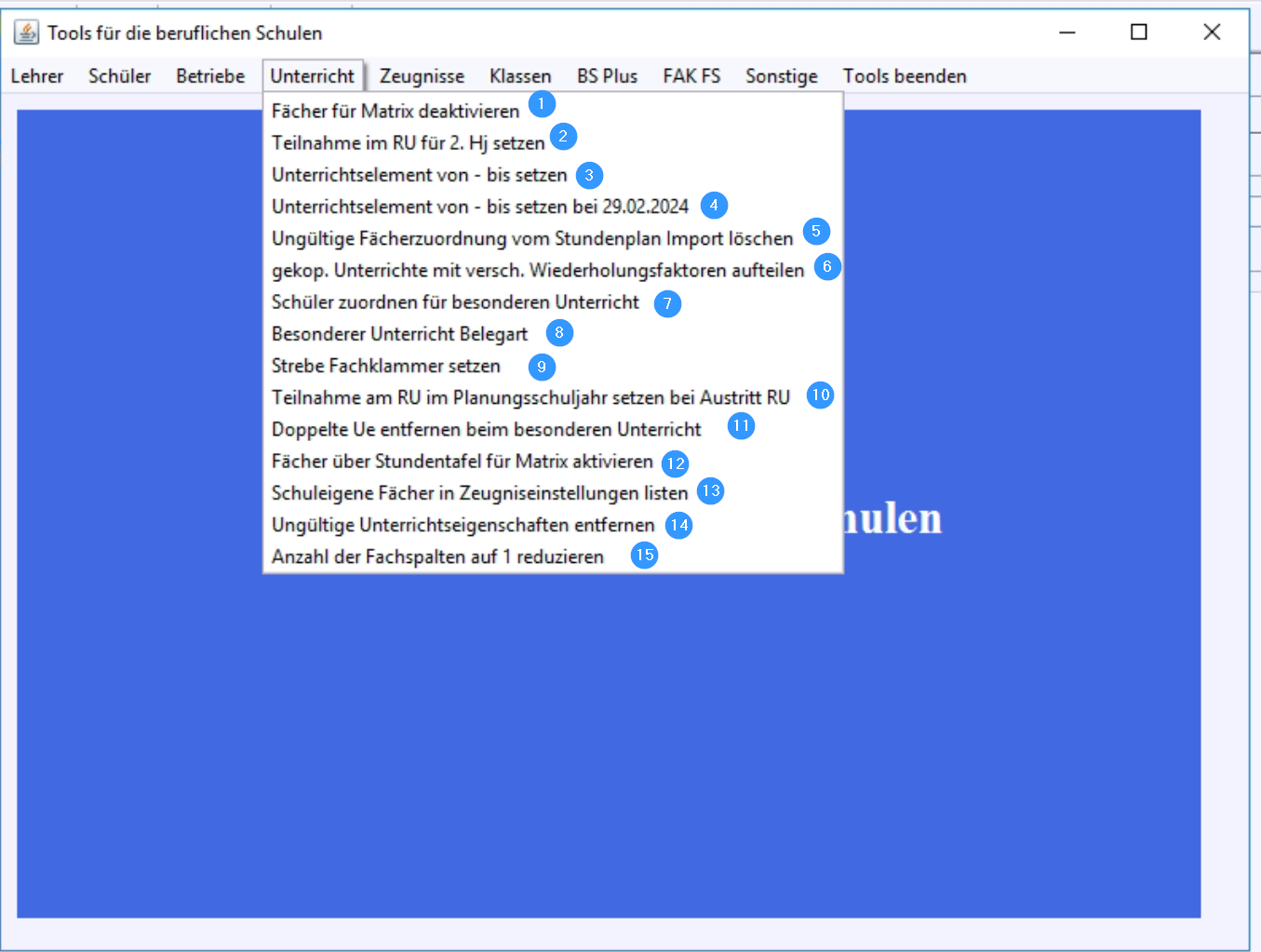1261x952 pixels.
Task: Click Tools beenden in the menu bar
Action: 905,76
